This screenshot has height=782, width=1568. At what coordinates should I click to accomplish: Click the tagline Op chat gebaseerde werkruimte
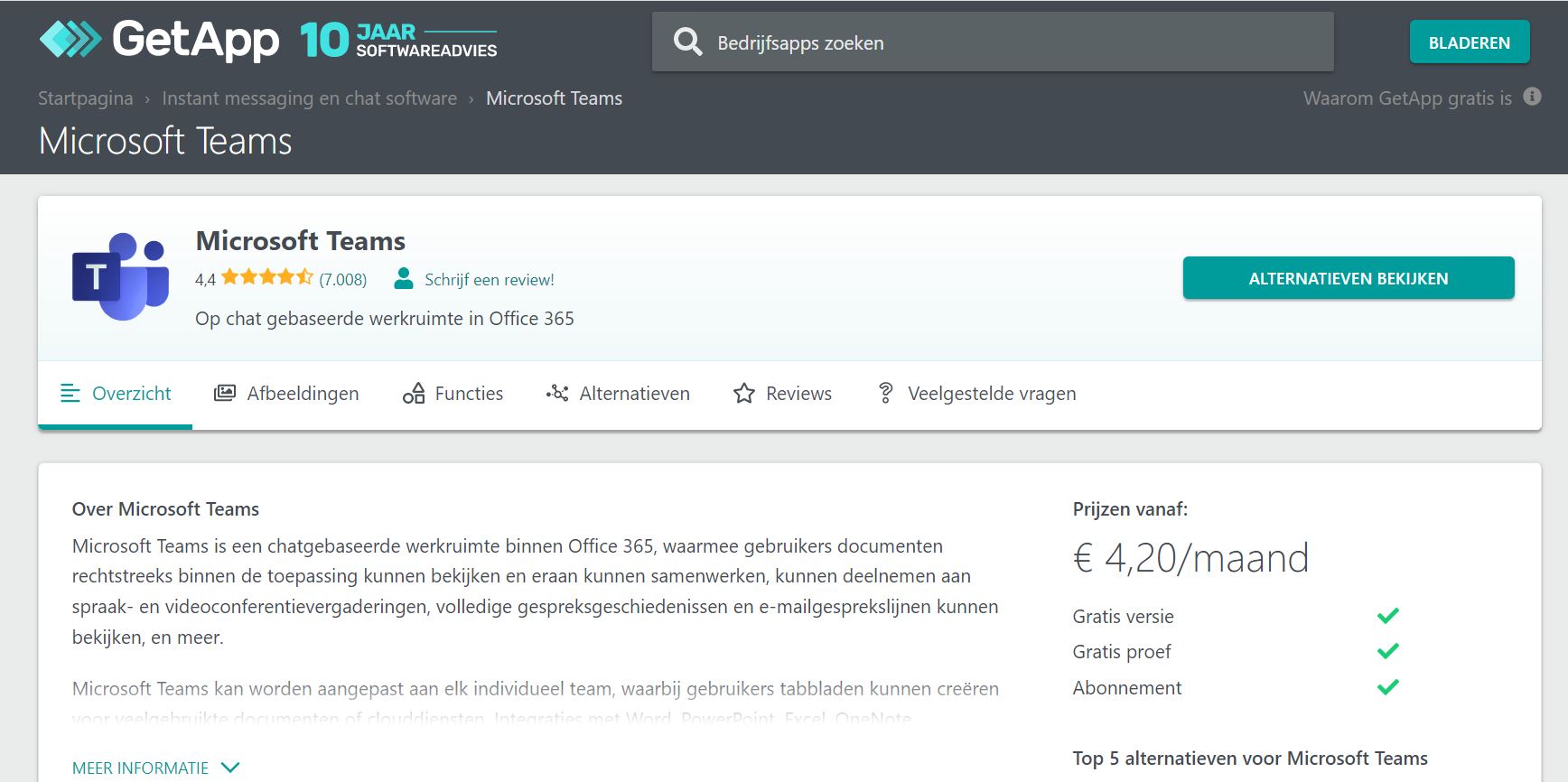[x=385, y=319]
